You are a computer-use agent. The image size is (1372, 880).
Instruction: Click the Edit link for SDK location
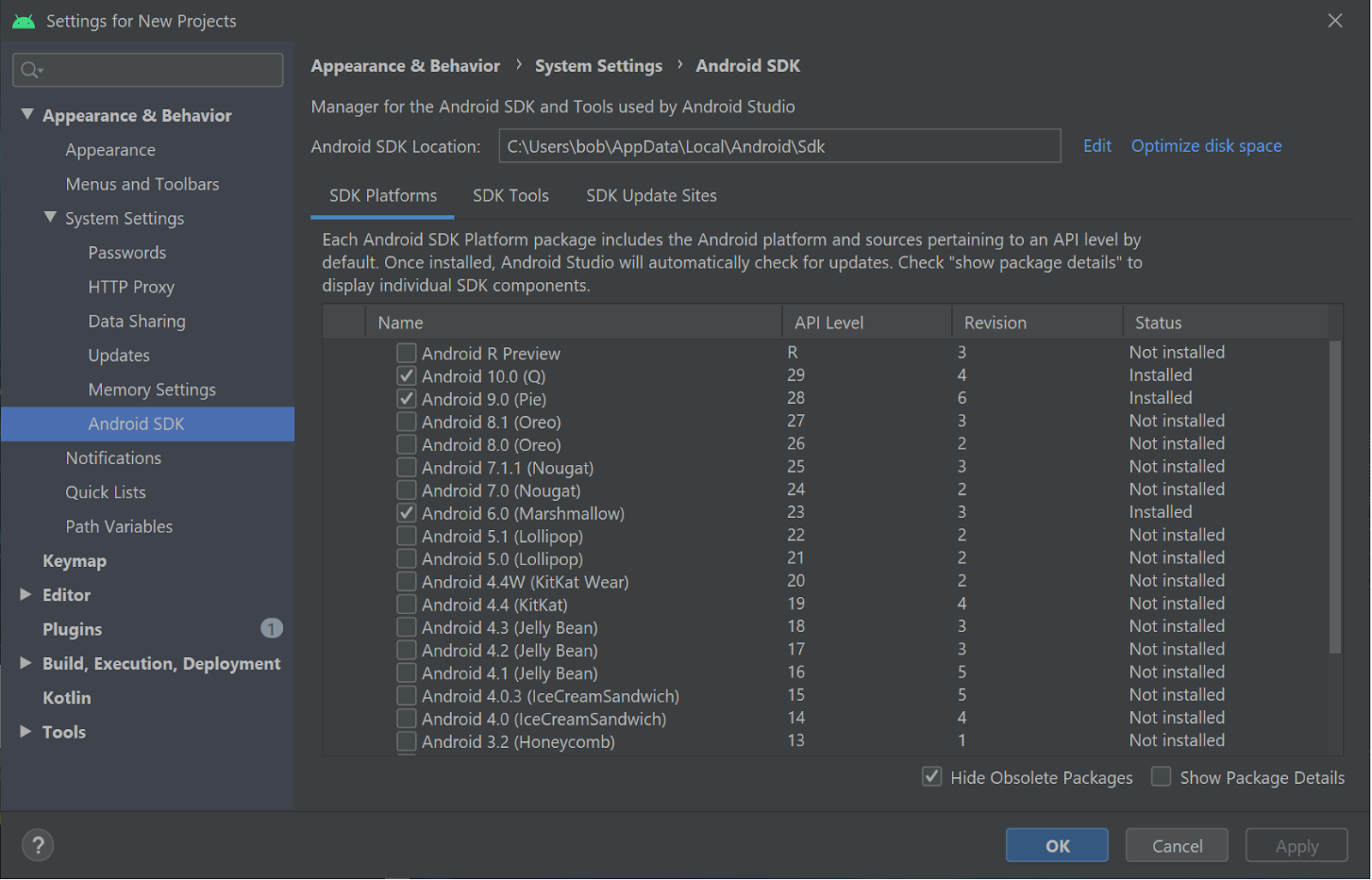pos(1097,146)
